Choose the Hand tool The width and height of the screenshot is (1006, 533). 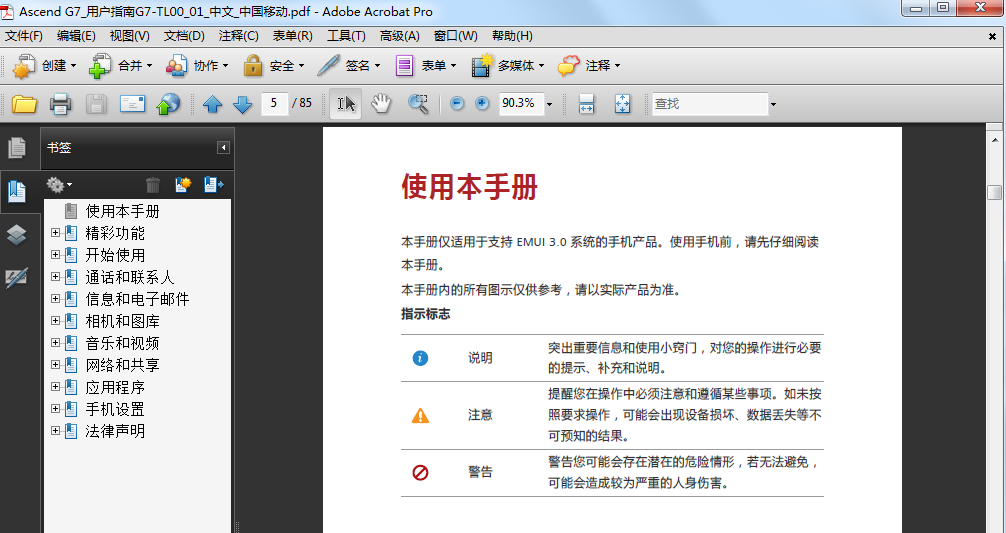coord(381,103)
